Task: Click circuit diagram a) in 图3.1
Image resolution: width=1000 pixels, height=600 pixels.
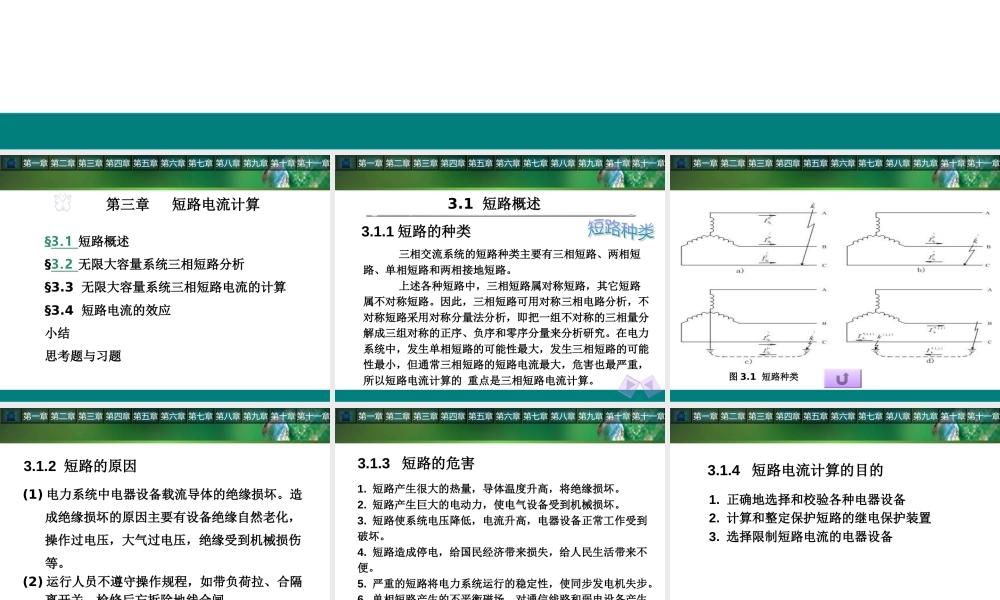Action: [x=754, y=238]
